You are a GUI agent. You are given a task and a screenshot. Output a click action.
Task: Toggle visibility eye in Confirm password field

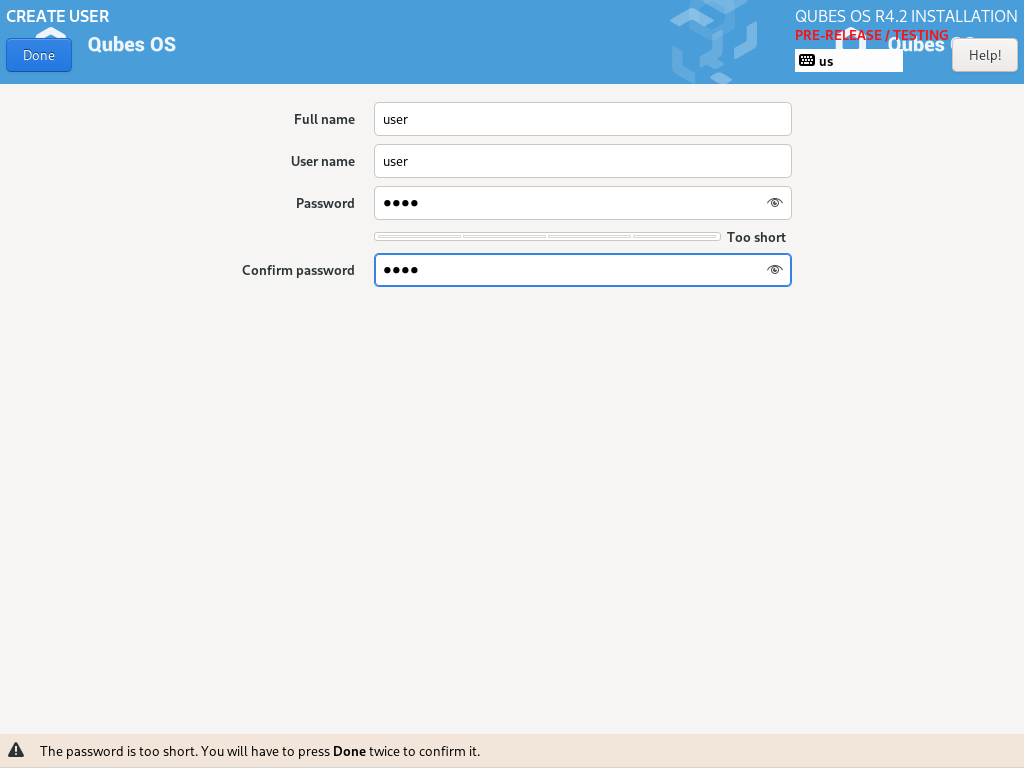click(774, 270)
